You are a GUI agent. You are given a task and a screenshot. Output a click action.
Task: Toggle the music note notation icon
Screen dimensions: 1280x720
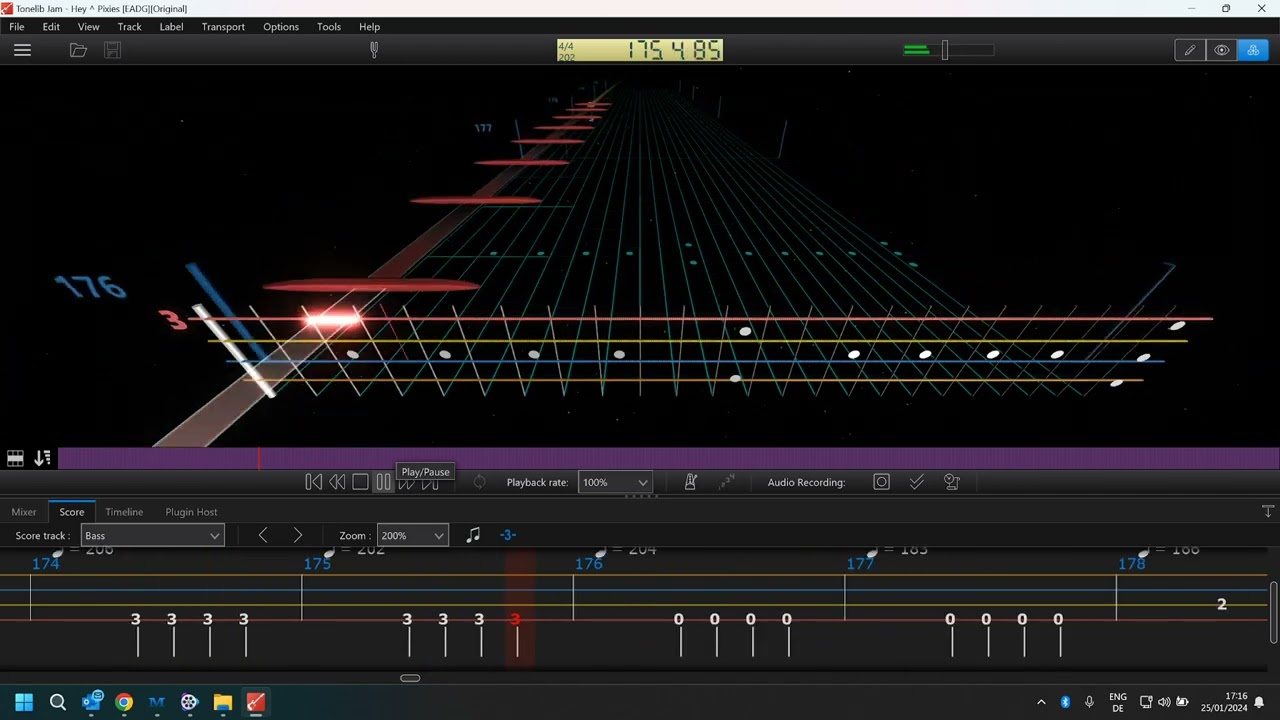pyautogui.click(x=473, y=536)
